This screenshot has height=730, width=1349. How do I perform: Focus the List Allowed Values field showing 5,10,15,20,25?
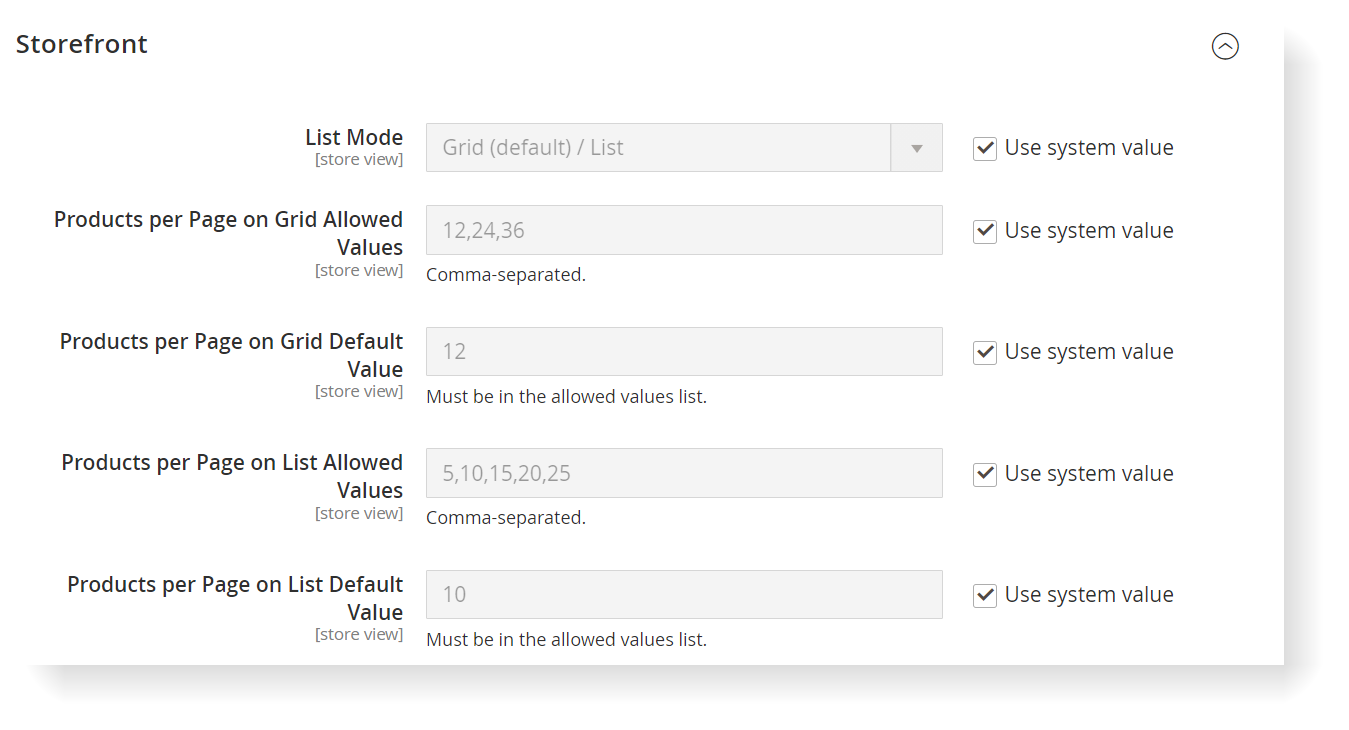click(x=684, y=474)
